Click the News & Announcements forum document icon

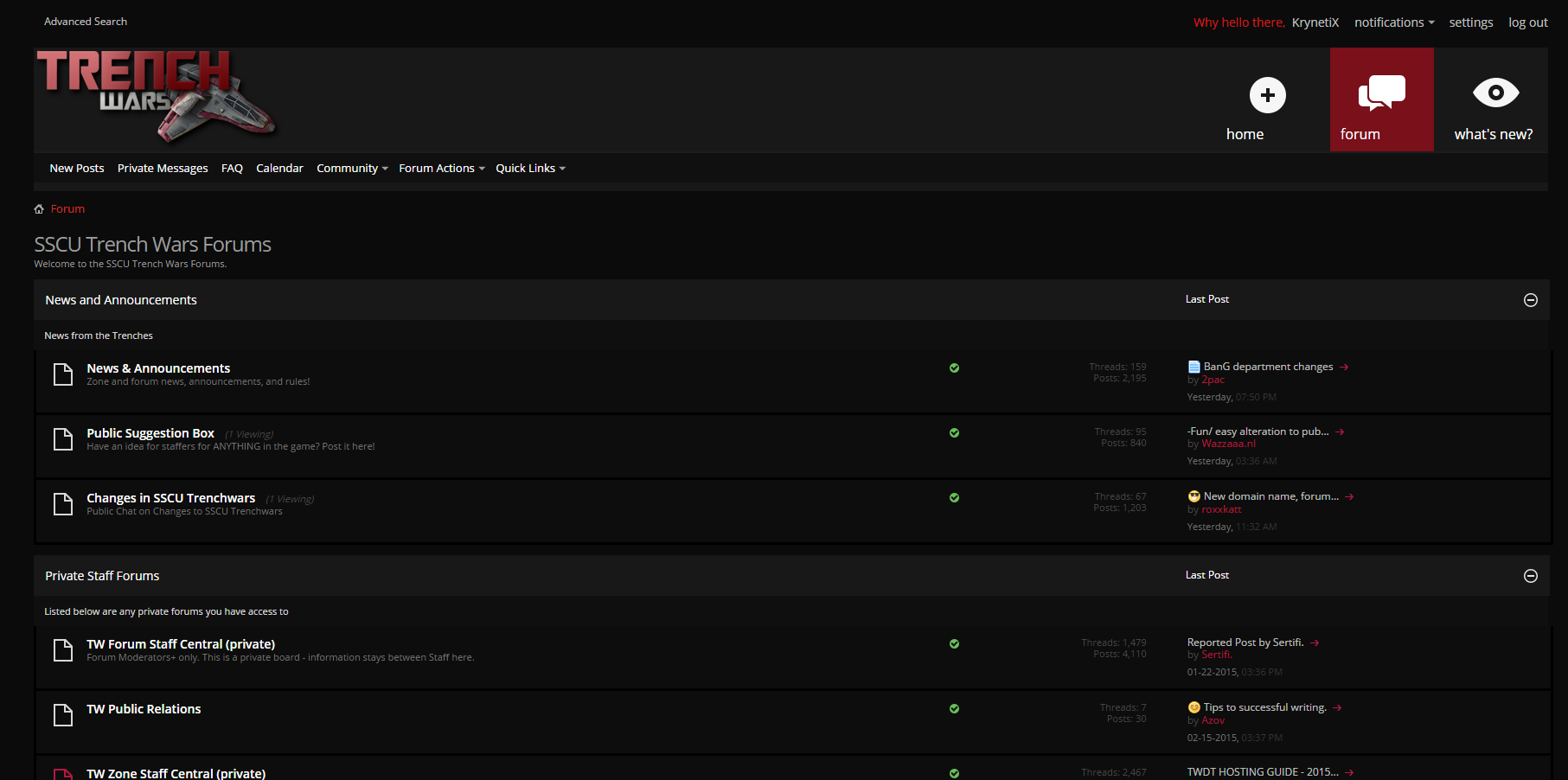pos(63,374)
